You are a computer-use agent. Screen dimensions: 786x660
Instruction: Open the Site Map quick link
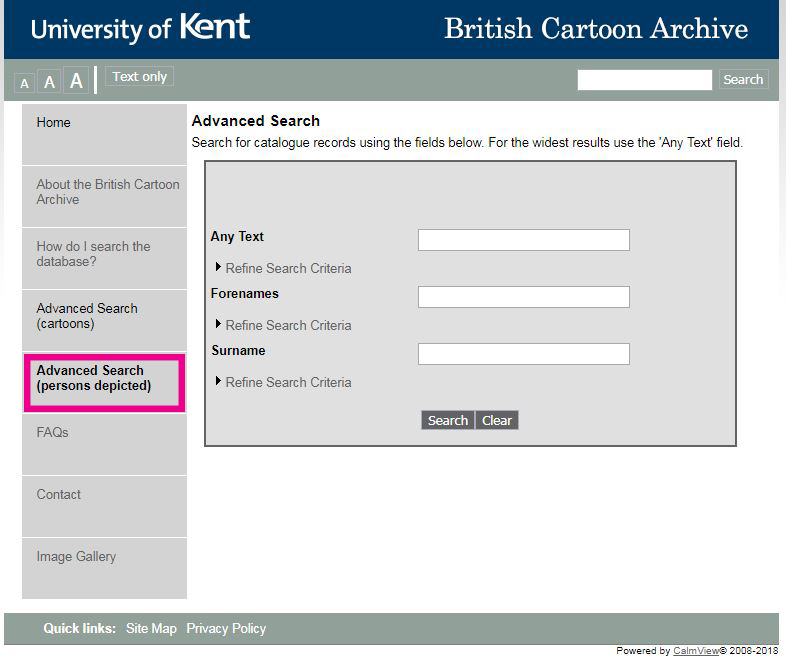click(x=151, y=628)
